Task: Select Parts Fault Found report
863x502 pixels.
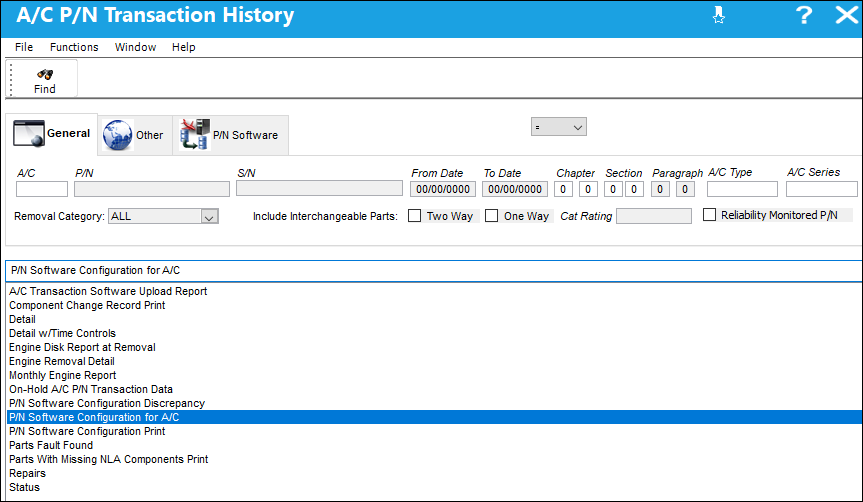Action: point(51,445)
